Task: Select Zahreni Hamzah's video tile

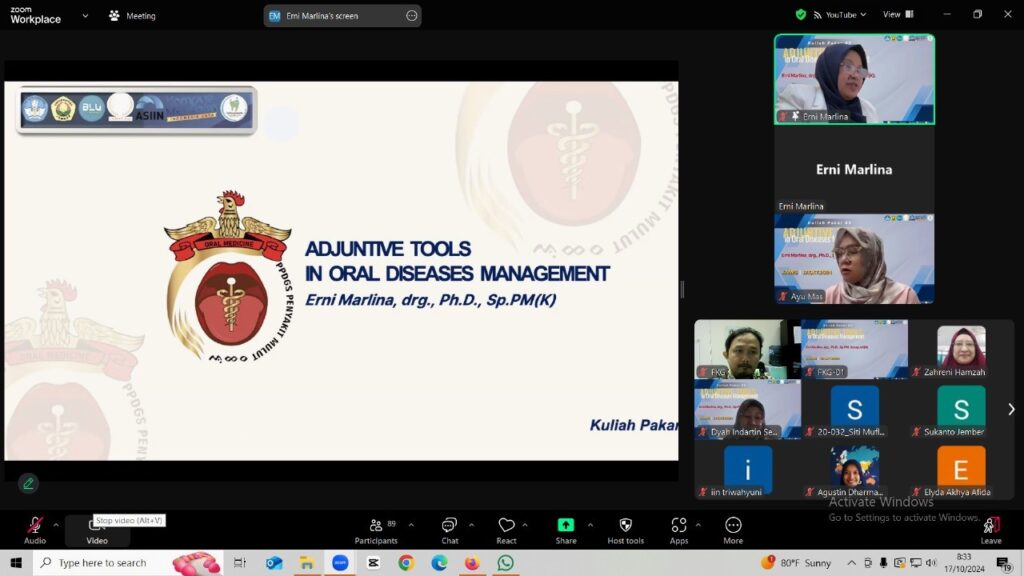Action: (961, 349)
